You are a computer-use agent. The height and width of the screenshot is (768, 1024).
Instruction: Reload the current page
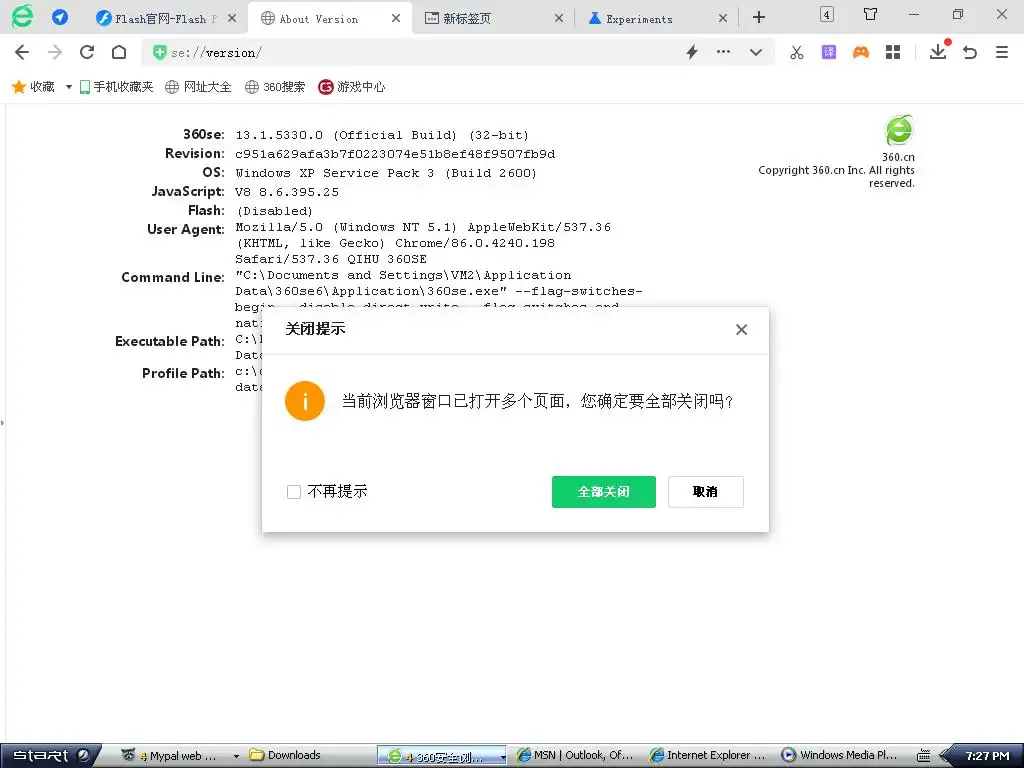pos(87,52)
